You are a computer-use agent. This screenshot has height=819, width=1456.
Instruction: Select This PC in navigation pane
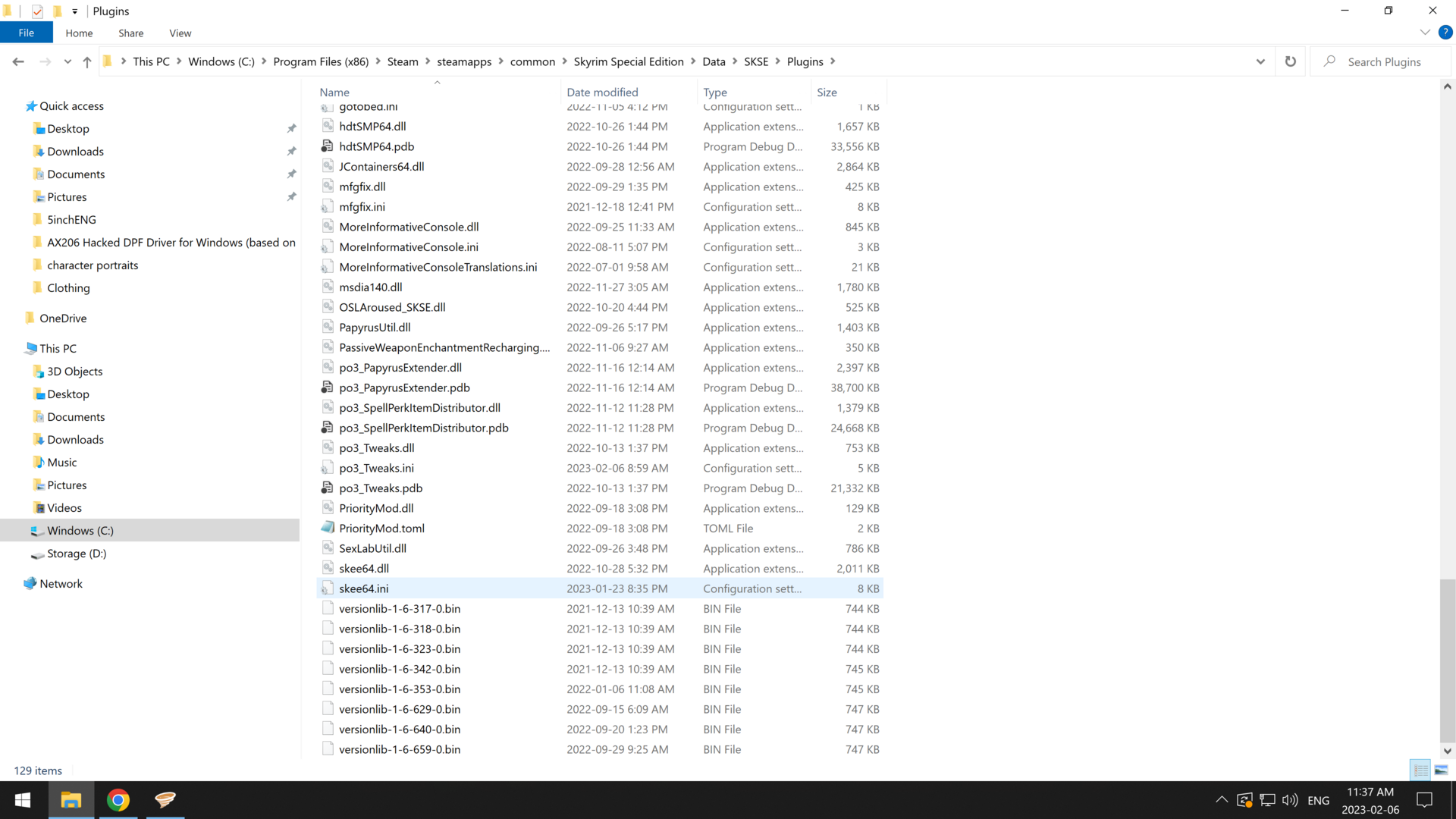click(58, 349)
